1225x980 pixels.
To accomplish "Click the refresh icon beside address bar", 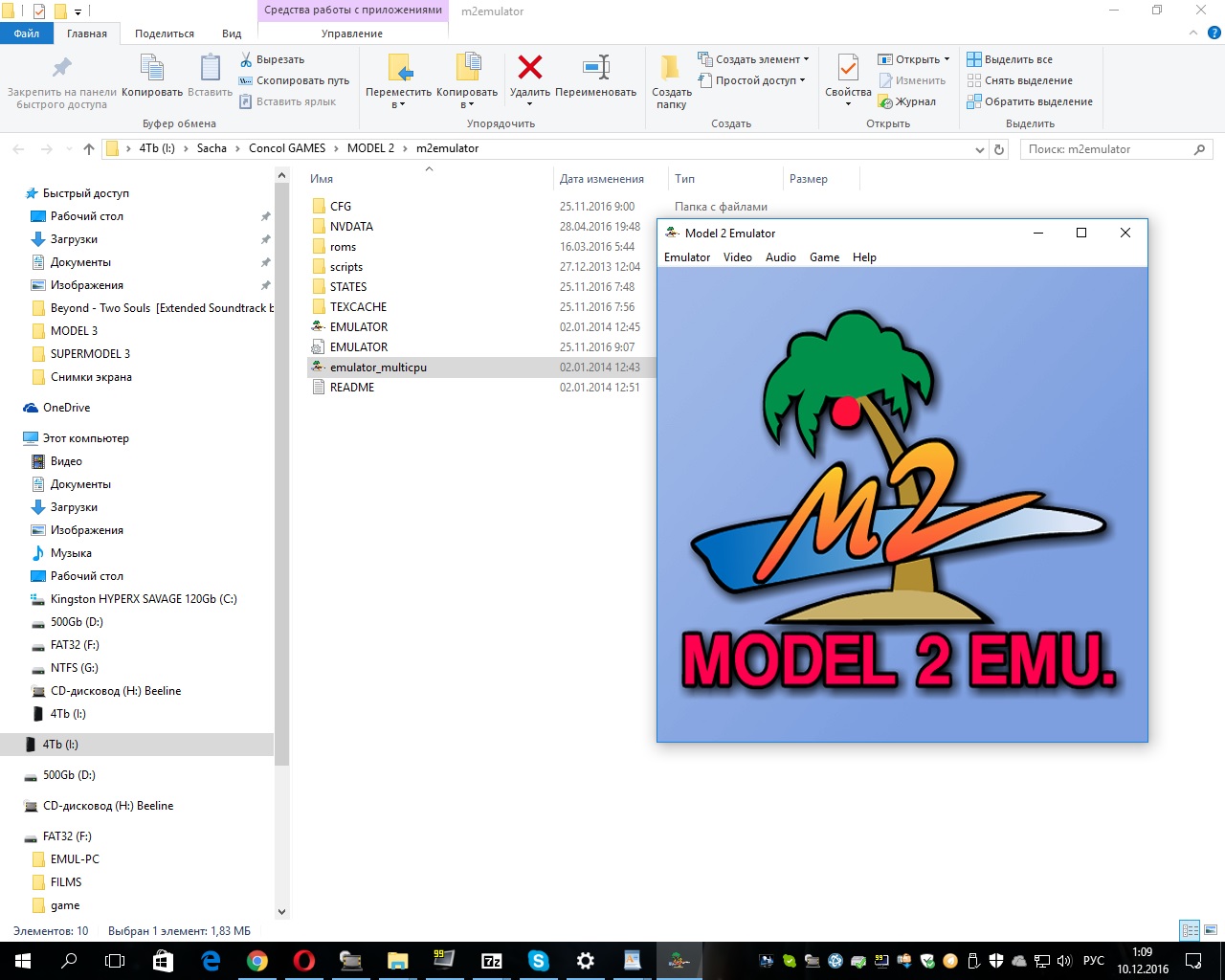I will point(999,149).
